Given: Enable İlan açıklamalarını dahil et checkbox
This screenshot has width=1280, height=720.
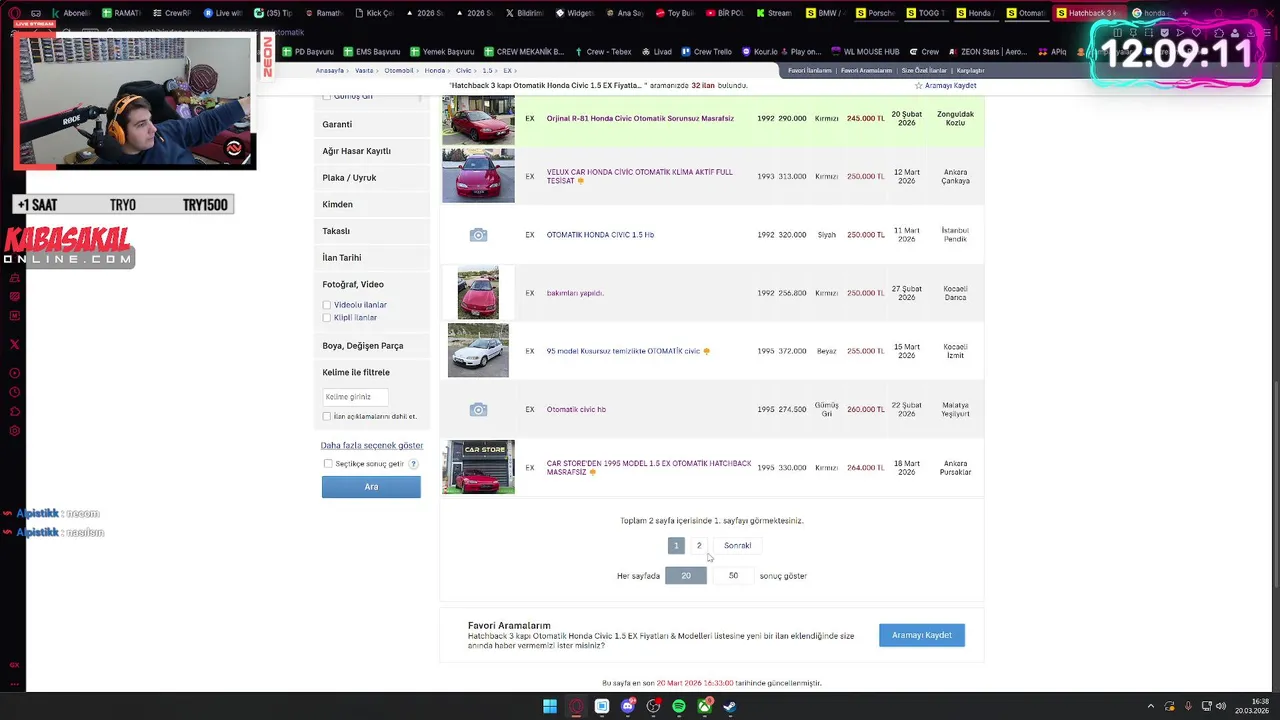Looking at the screenshot, I should (326, 416).
